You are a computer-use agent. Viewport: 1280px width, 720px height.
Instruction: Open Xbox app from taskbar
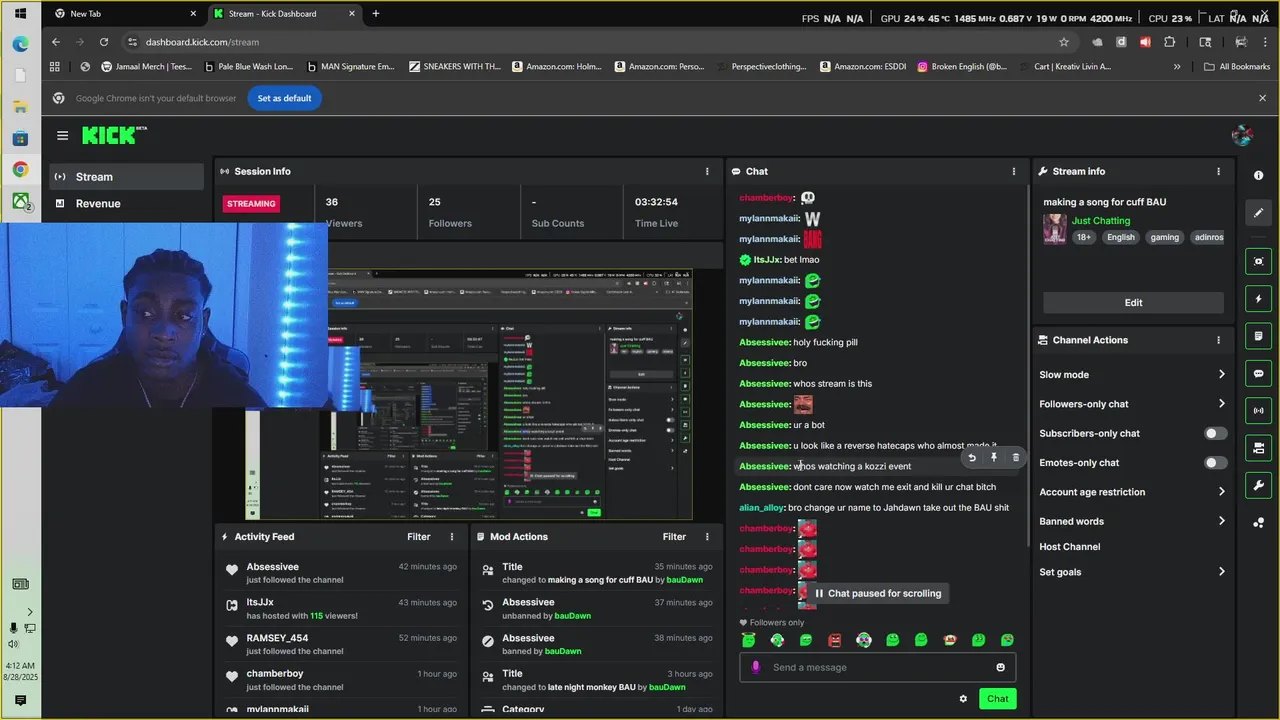[x=20, y=201]
